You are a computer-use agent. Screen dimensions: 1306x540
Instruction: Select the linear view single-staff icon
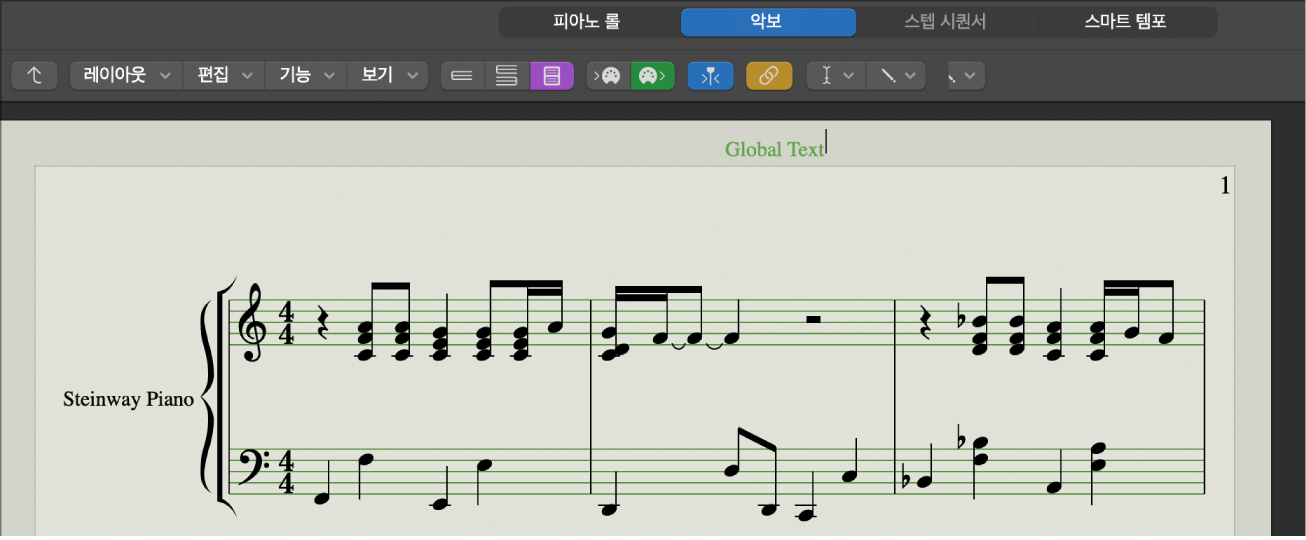coord(463,76)
